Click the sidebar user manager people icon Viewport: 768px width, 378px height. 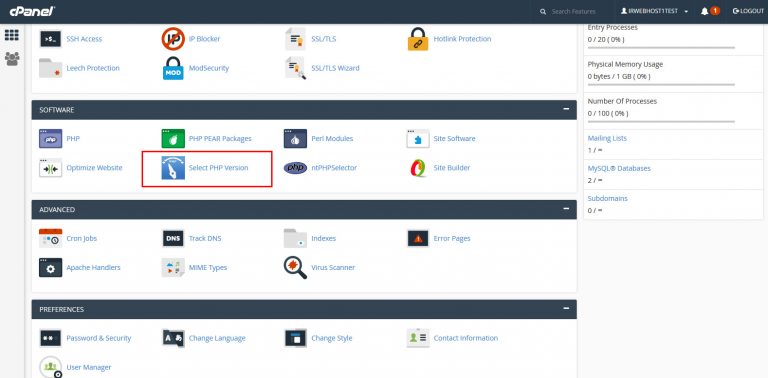click(x=12, y=59)
